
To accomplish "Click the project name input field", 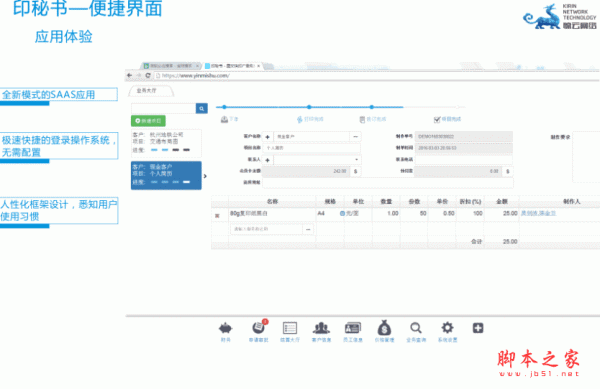I will 311,148.
